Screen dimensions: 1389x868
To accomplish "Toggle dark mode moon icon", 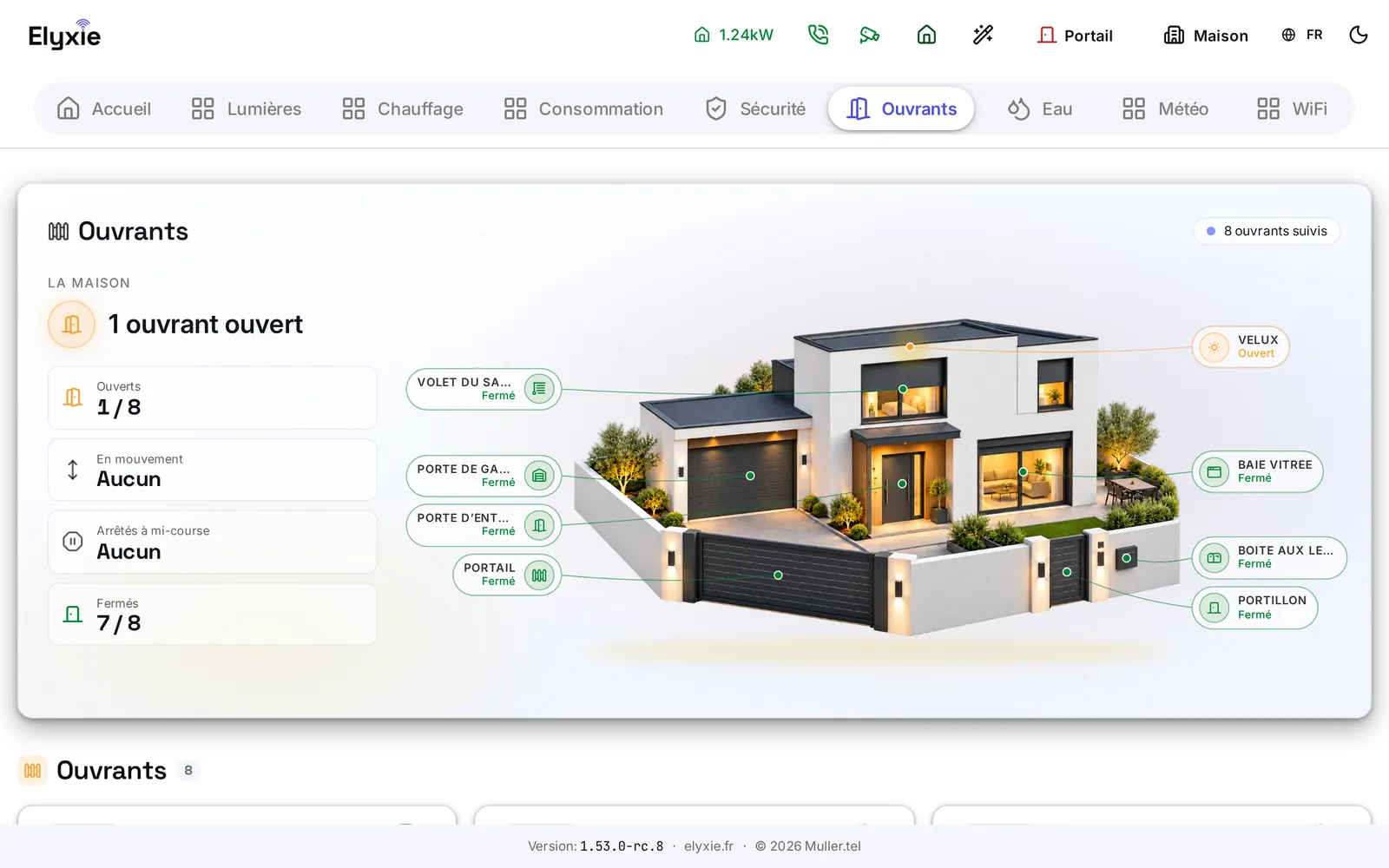I will 1359,35.
